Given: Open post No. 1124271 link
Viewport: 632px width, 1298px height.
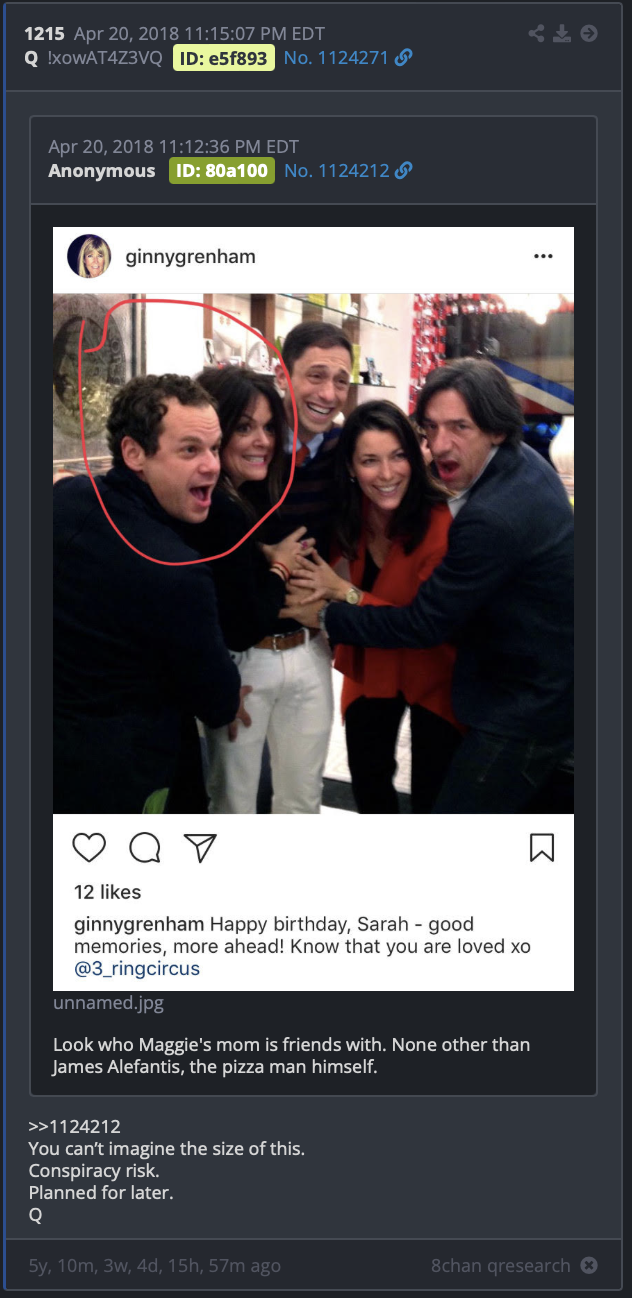Looking at the screenshot, I should (x=336, y=58).
